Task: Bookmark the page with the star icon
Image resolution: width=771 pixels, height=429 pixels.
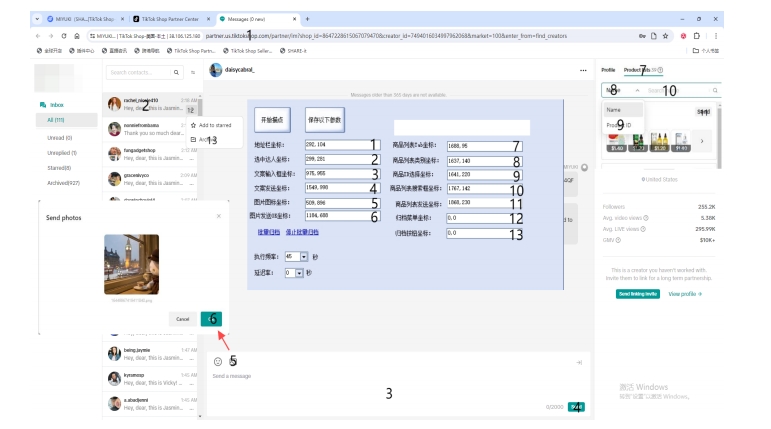Action: [x=665, y=36]
